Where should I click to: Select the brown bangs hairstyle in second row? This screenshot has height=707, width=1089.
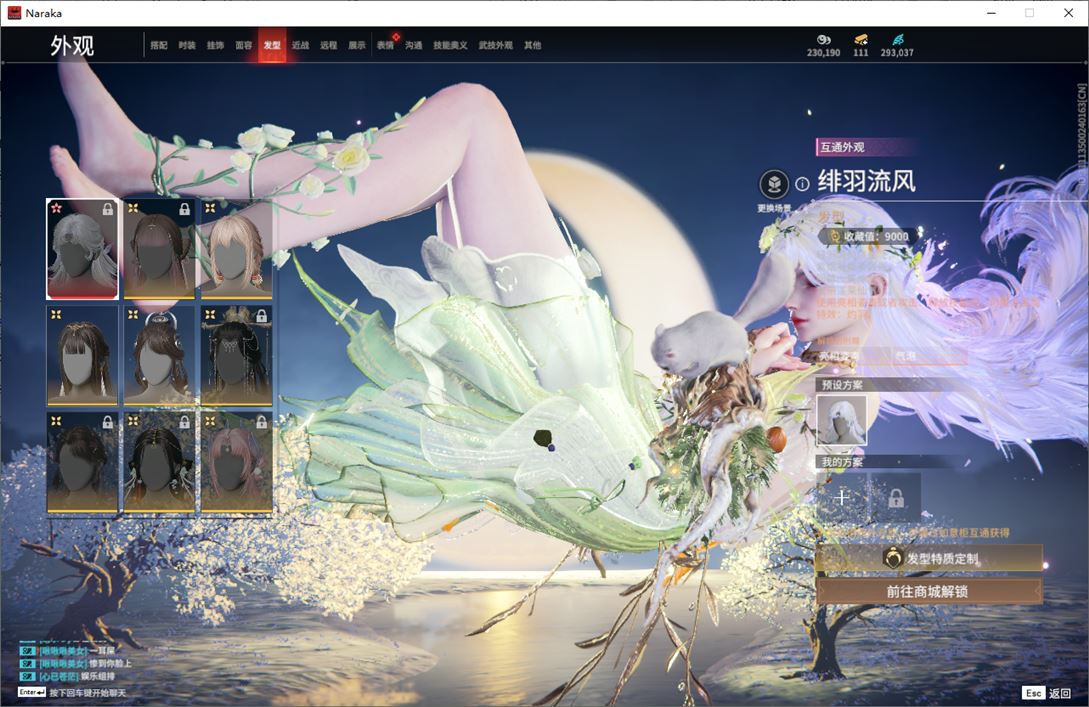(x=82, y=356)
